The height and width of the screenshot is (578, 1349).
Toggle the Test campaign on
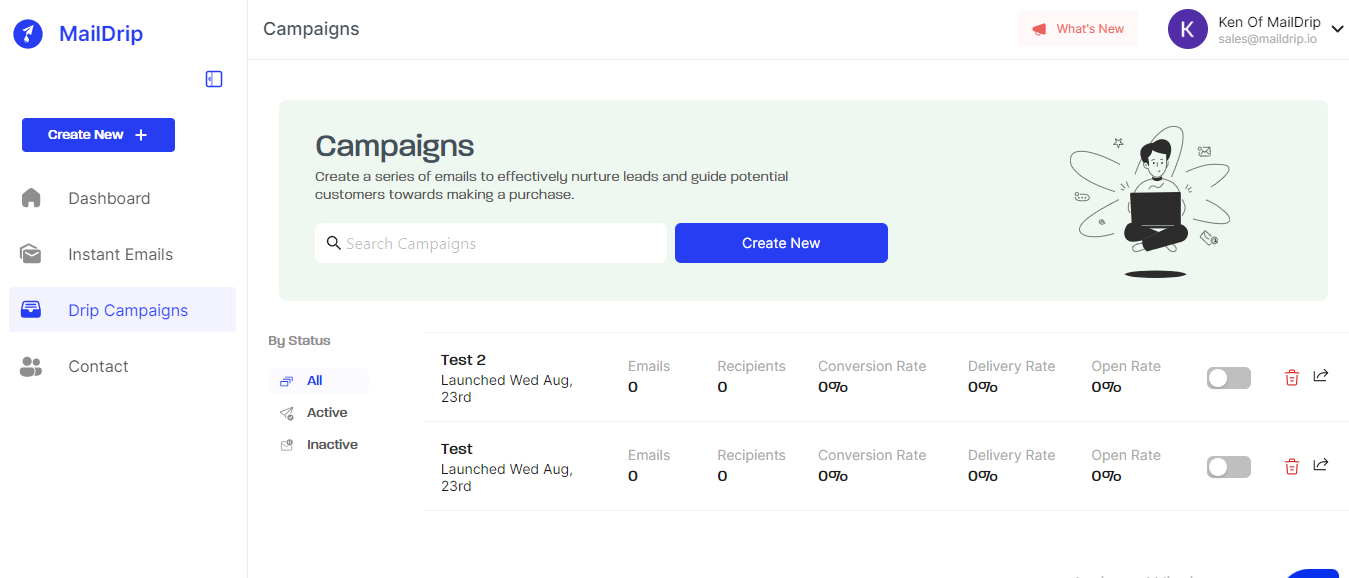coord(1229,467)
